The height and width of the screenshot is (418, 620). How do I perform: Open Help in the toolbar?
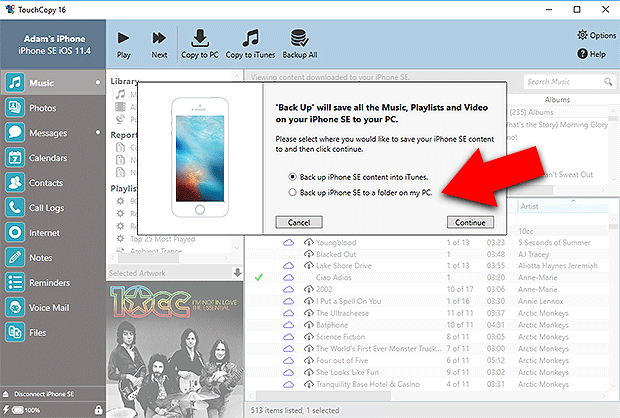[592, 54]
